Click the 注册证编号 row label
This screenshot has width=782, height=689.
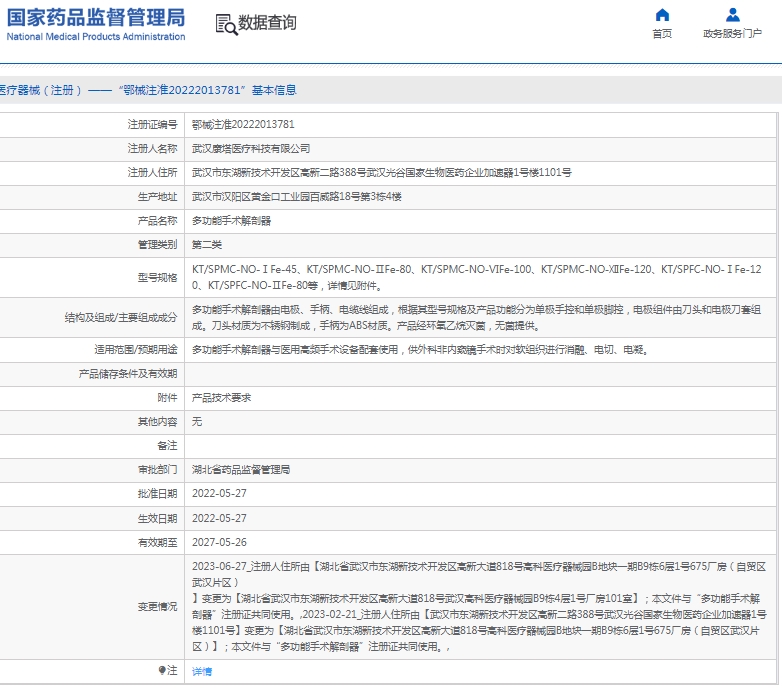[x=152, y=125]
